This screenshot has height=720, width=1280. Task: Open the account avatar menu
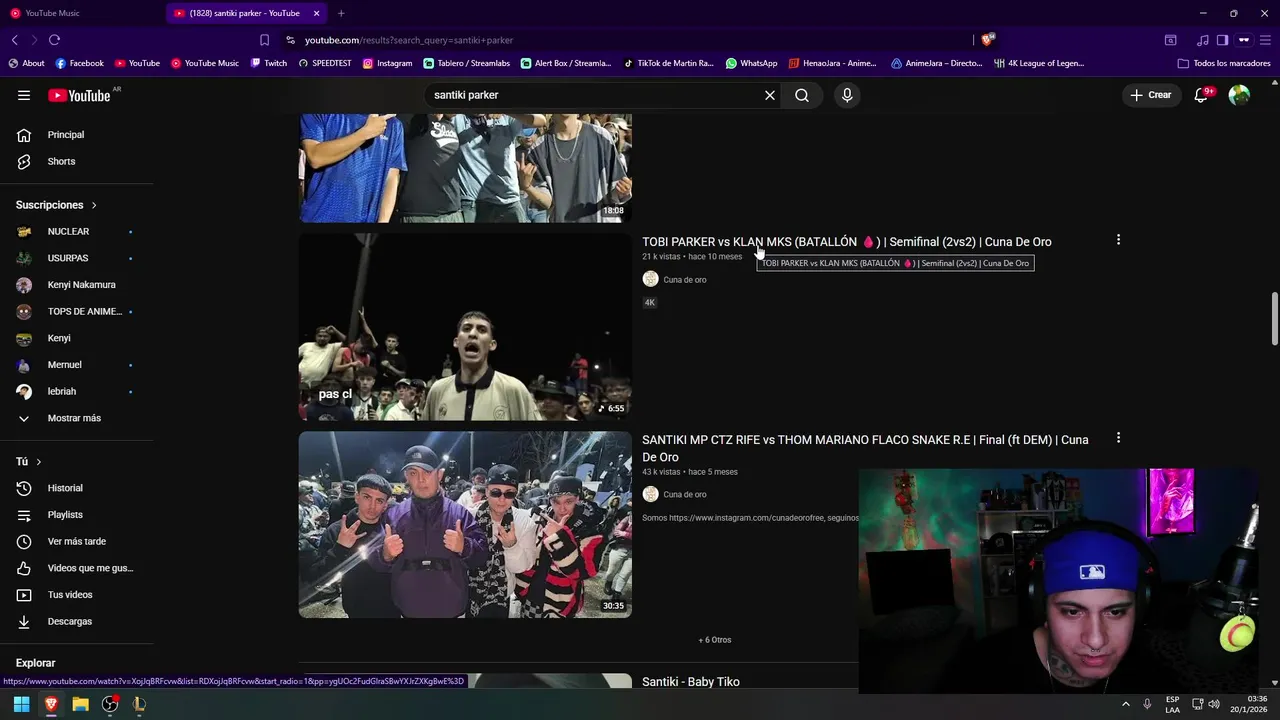point(1239,95)
